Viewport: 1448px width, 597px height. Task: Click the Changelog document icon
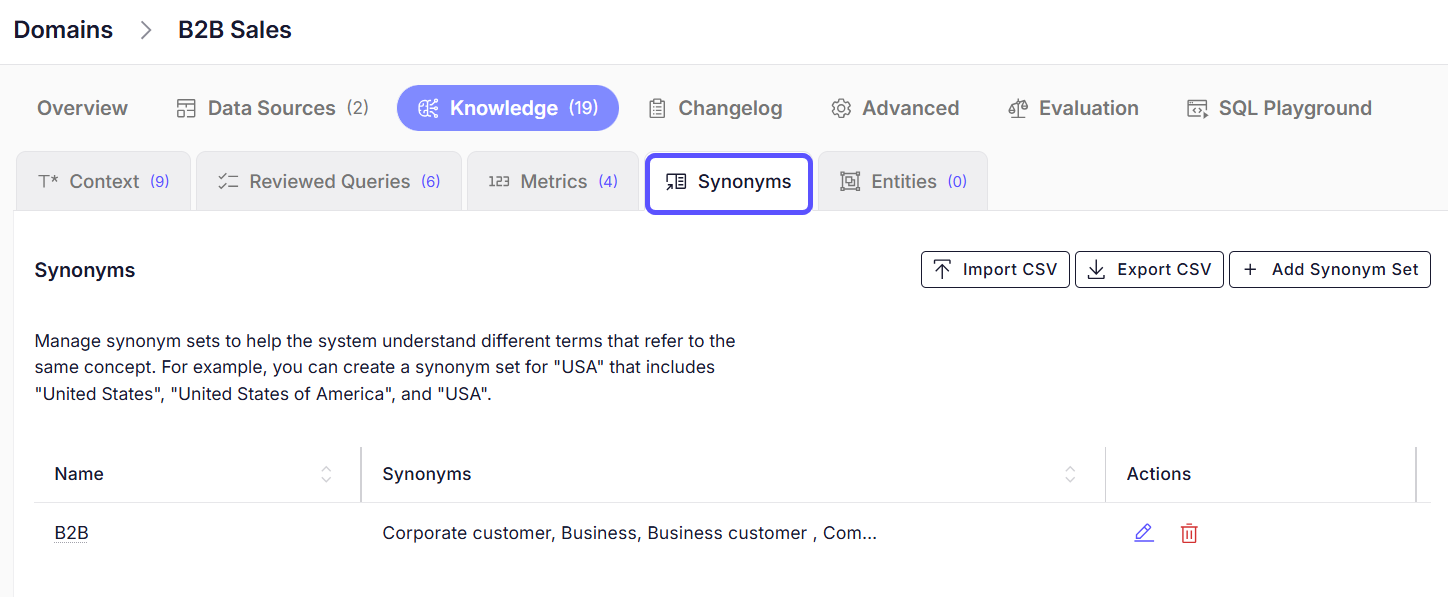click(657, 107)
